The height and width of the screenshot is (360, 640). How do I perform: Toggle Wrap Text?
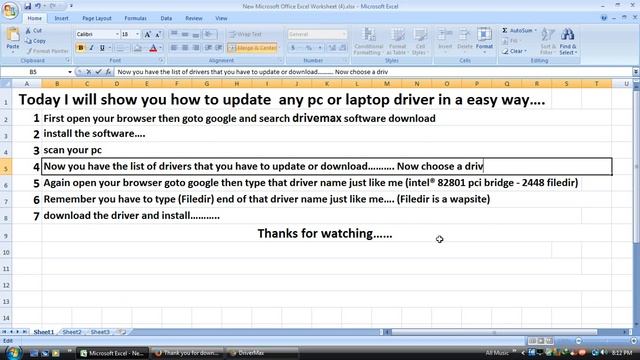(246, 34)
